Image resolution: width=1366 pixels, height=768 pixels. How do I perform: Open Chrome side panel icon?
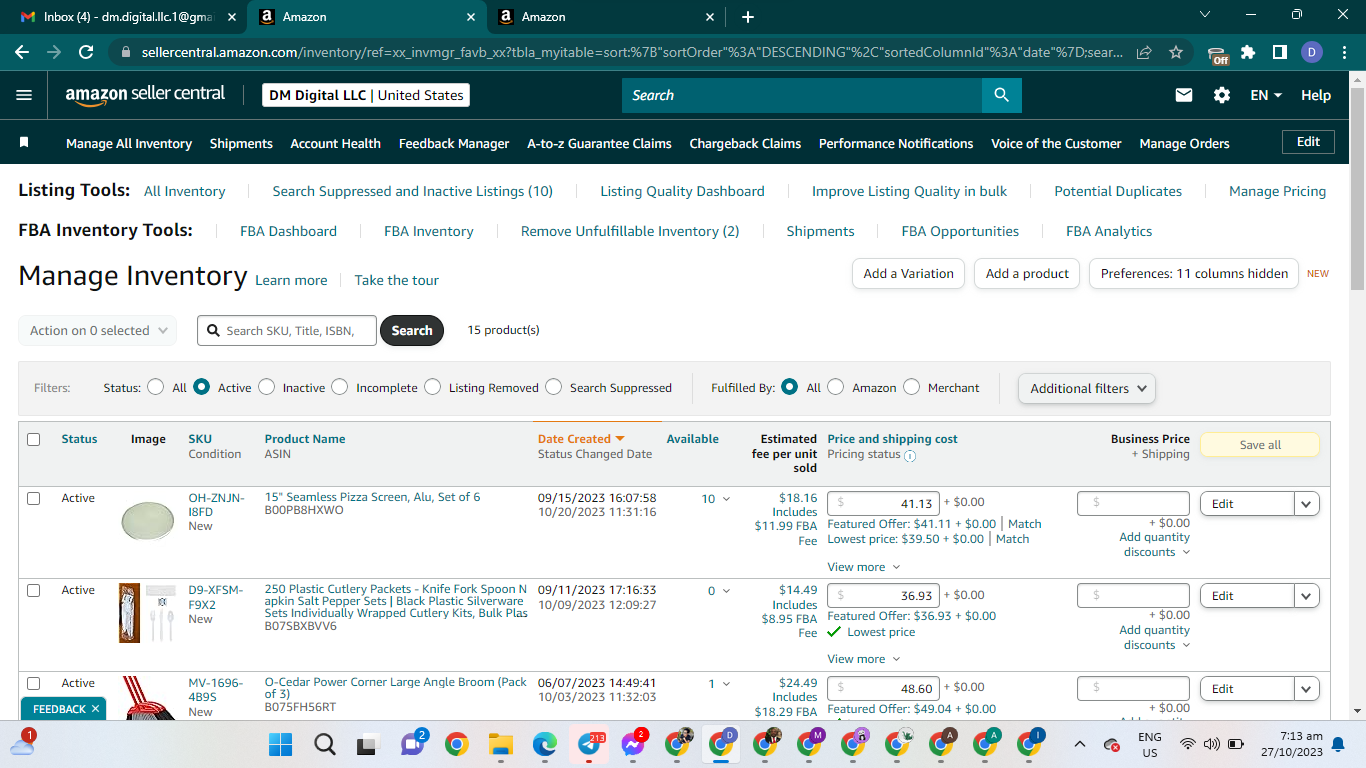pos(1279,52)
